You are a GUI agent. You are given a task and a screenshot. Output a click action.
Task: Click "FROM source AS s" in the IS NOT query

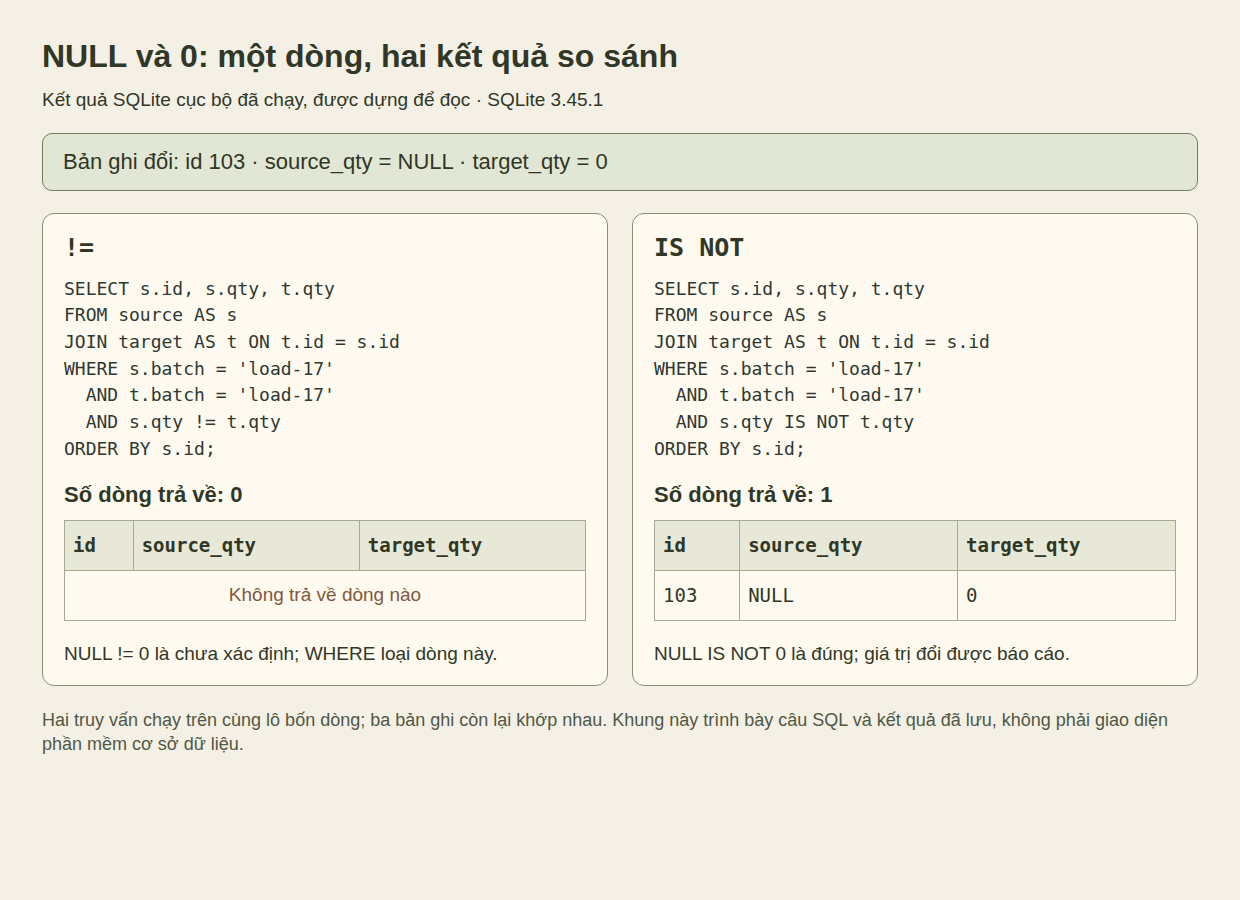coord(741,315)
